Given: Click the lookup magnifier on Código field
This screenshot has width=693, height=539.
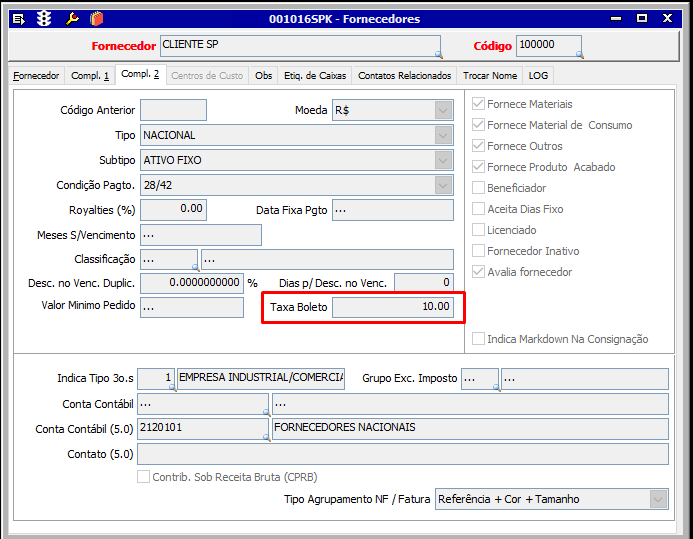Looking at the screenshot, I should [579, 55].
